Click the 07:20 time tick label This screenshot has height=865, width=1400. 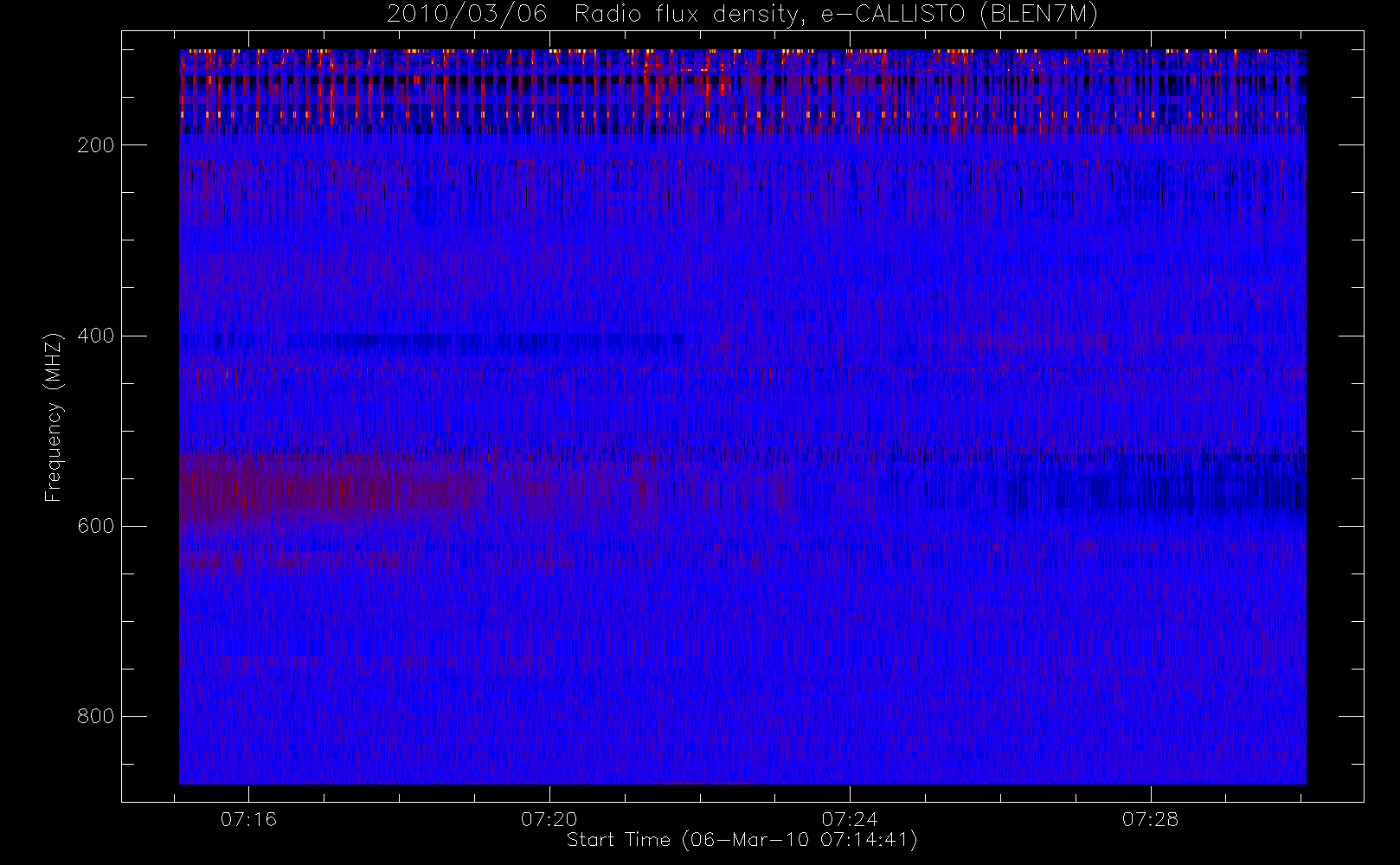click(x=549, y=819)
